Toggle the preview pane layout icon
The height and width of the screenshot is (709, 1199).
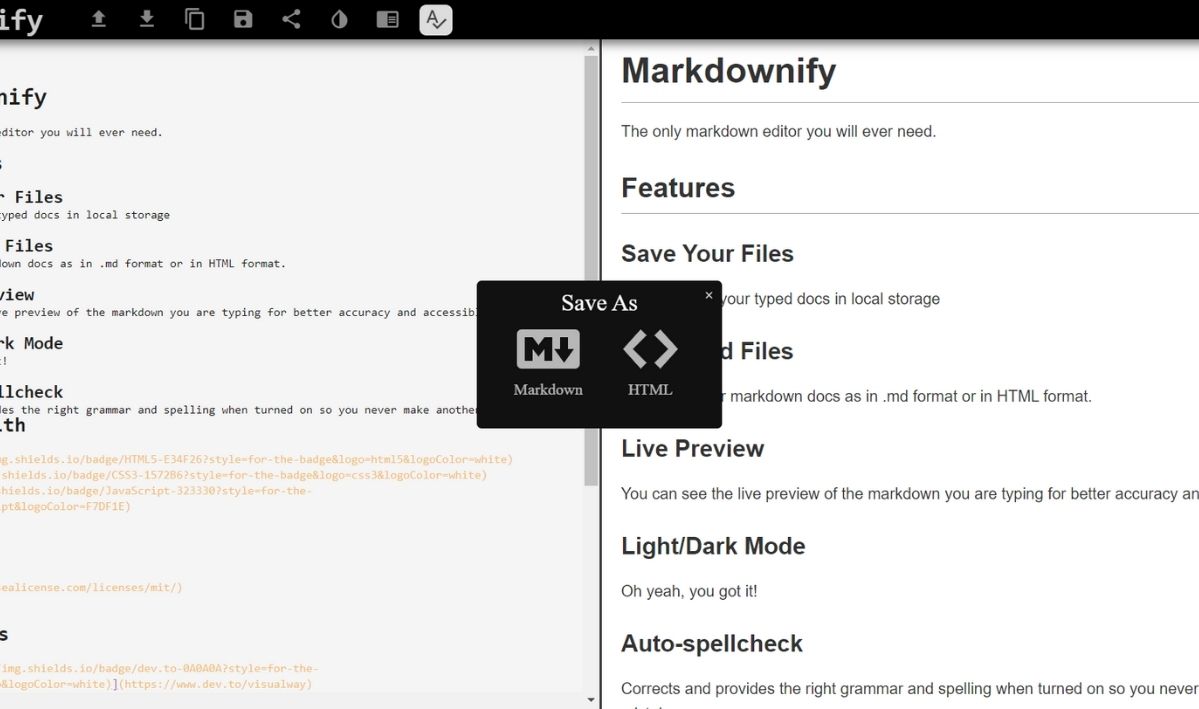point(387,19)
